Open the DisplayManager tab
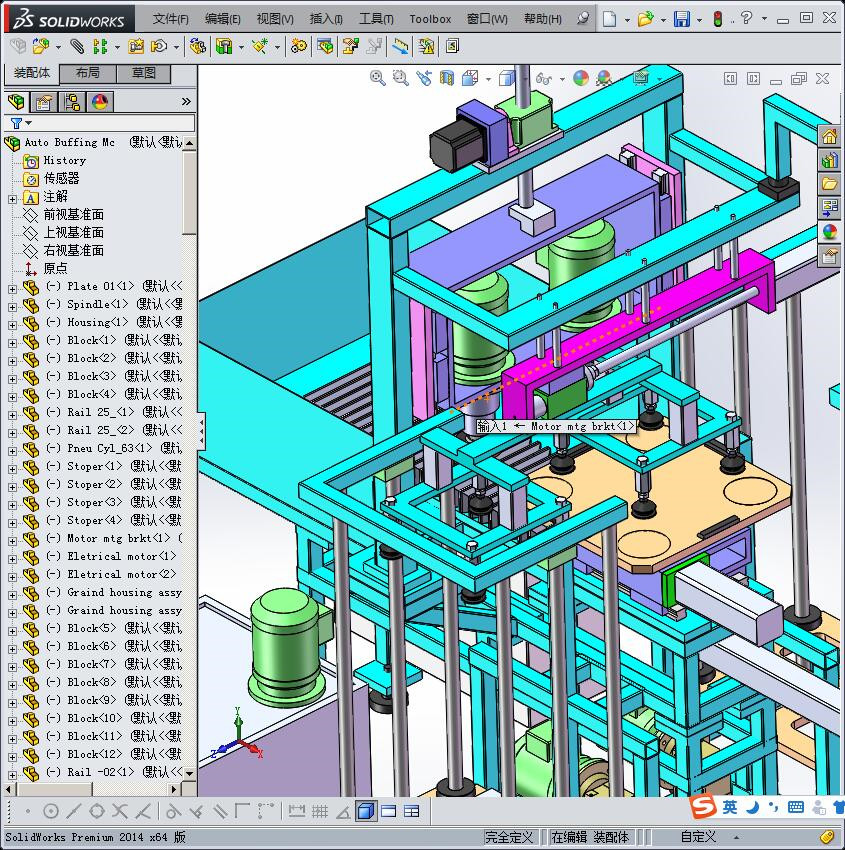 [x=100, y=101]
